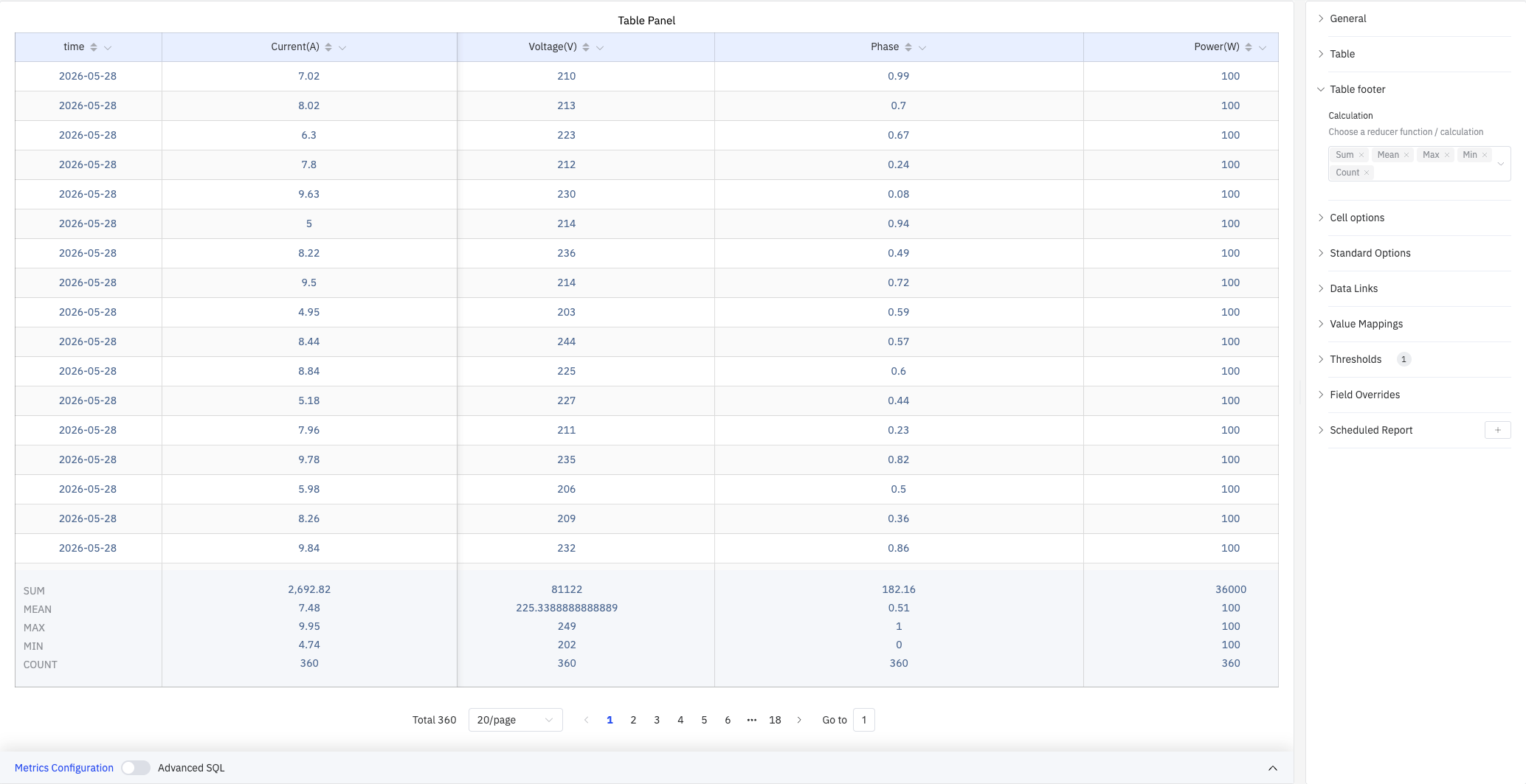Open the Phase column filter chevron

922,48
